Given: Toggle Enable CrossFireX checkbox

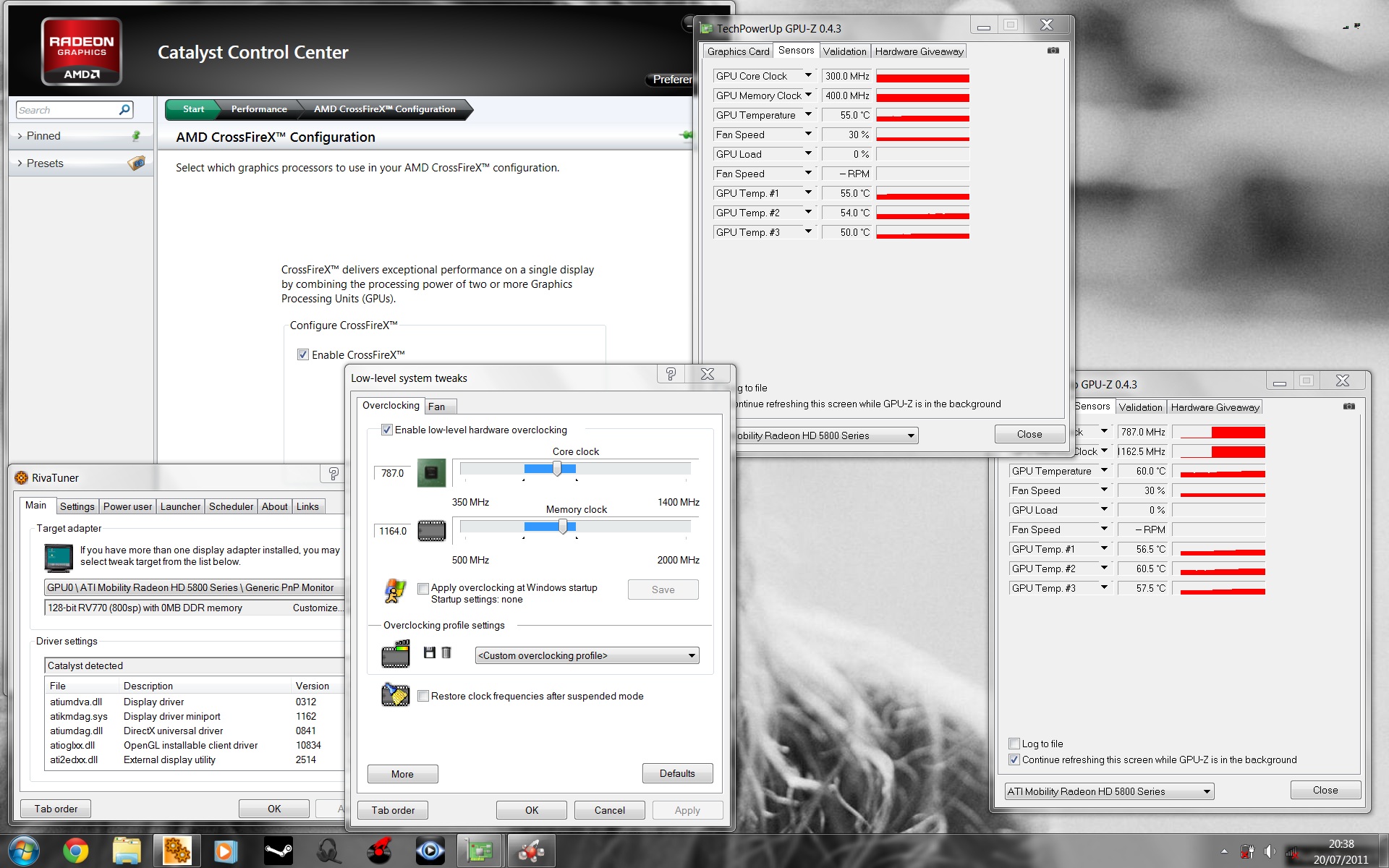Looking at the screenshot, I should [303, 354].
